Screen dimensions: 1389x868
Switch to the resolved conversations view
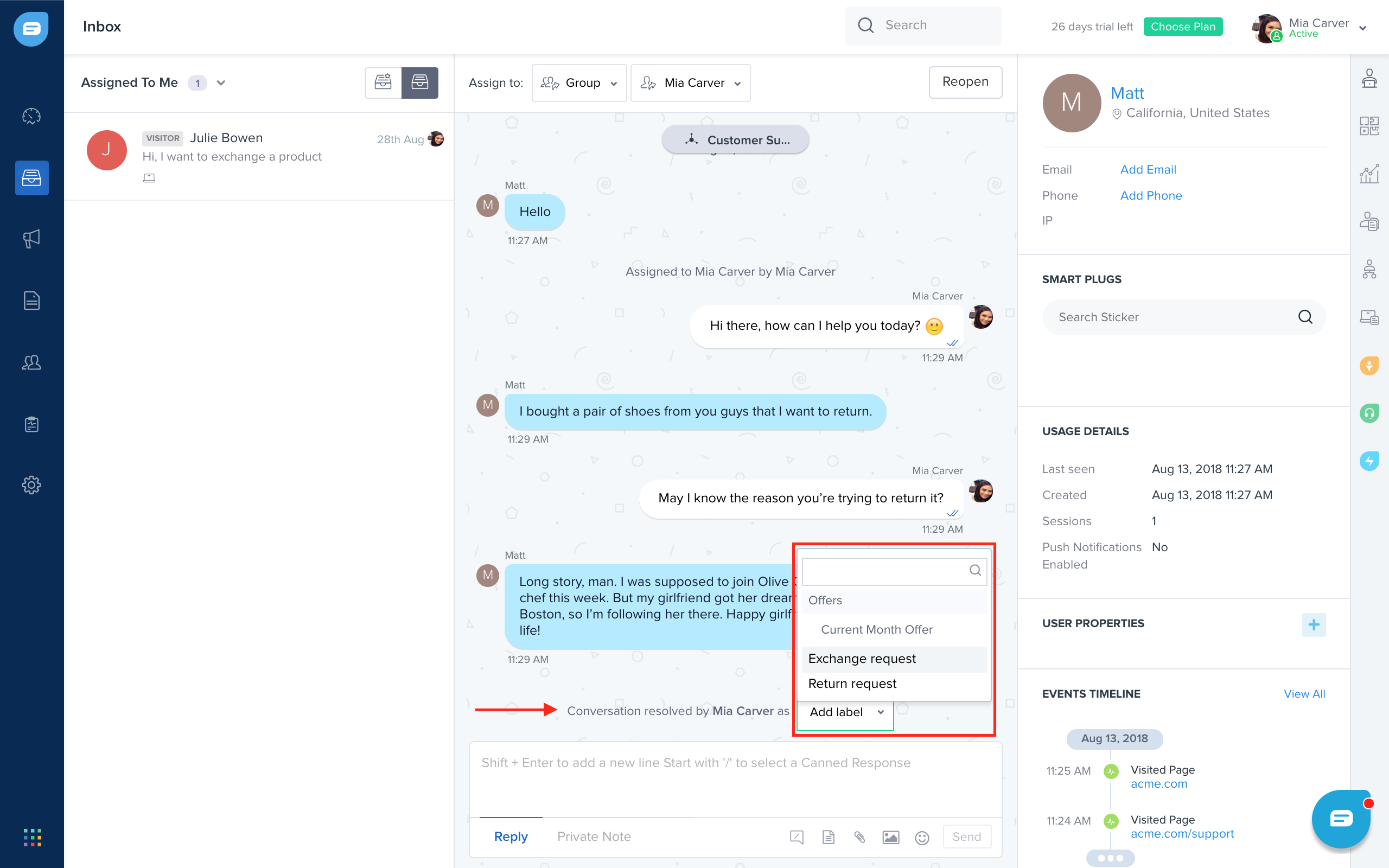(x=420, y=82)
